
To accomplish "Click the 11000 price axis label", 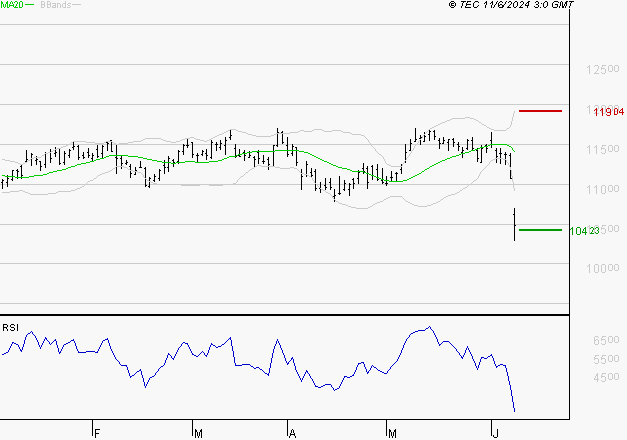I will [x=603, y=189].
